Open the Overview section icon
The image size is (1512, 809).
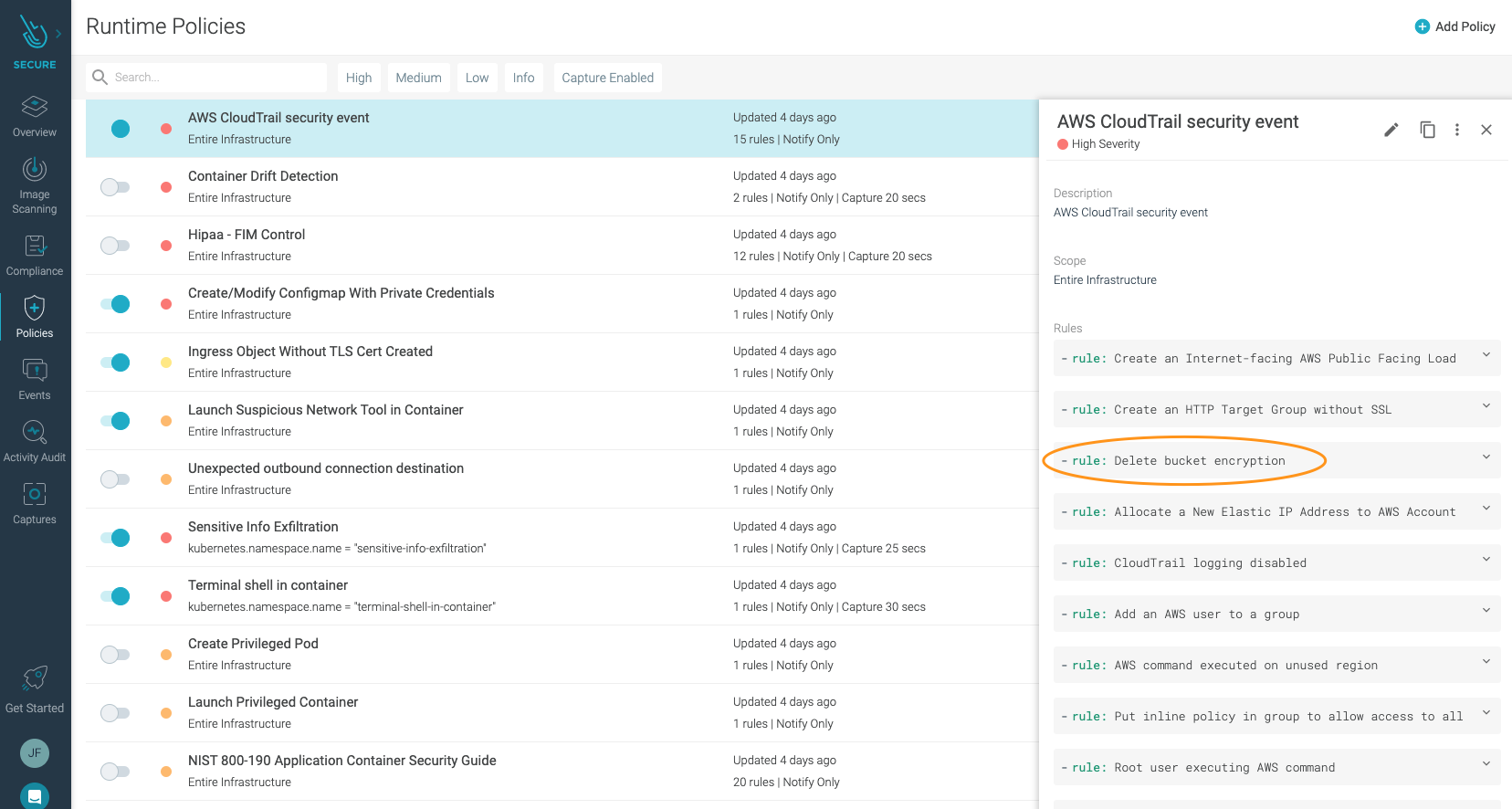[35, 106]
